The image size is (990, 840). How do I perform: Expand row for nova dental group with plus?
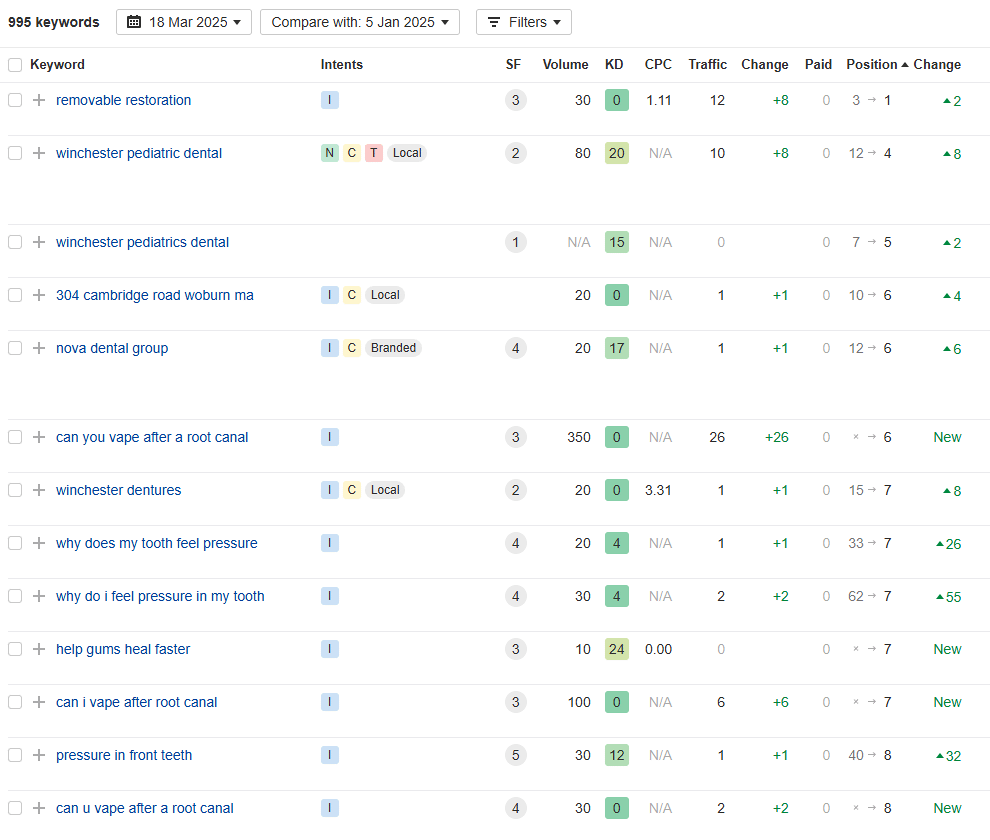pyautogui.click(x=39, y=348)
